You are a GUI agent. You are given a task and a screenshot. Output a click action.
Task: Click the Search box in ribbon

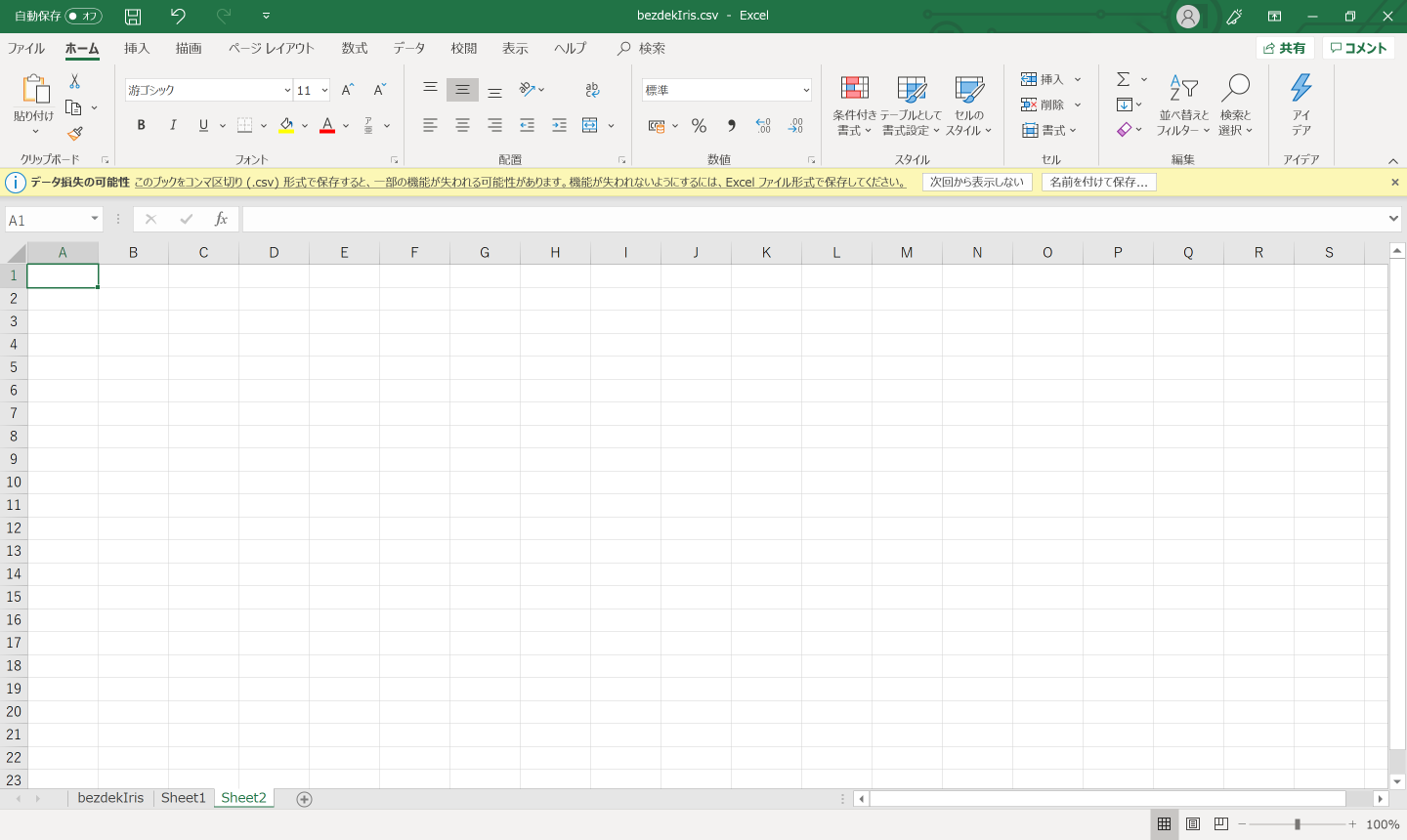[x=642, y=48]
